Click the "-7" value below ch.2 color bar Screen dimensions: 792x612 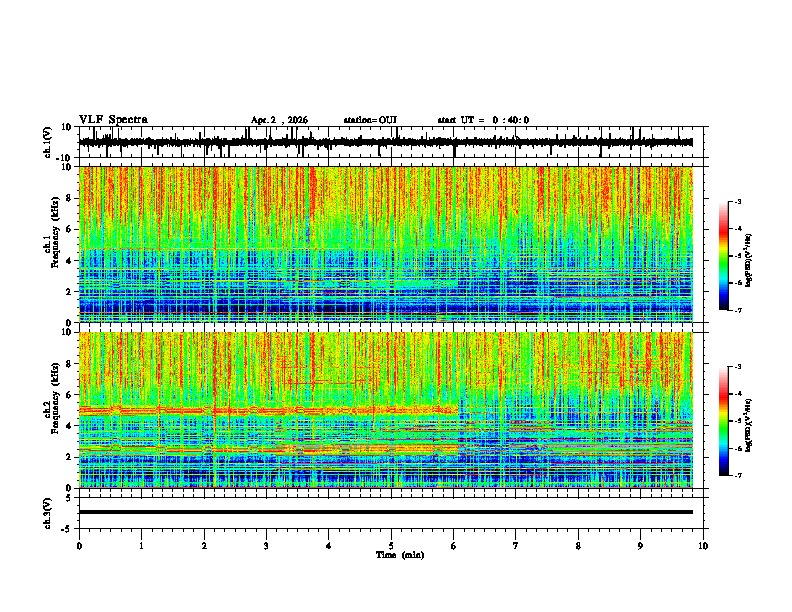pos(738,476)
